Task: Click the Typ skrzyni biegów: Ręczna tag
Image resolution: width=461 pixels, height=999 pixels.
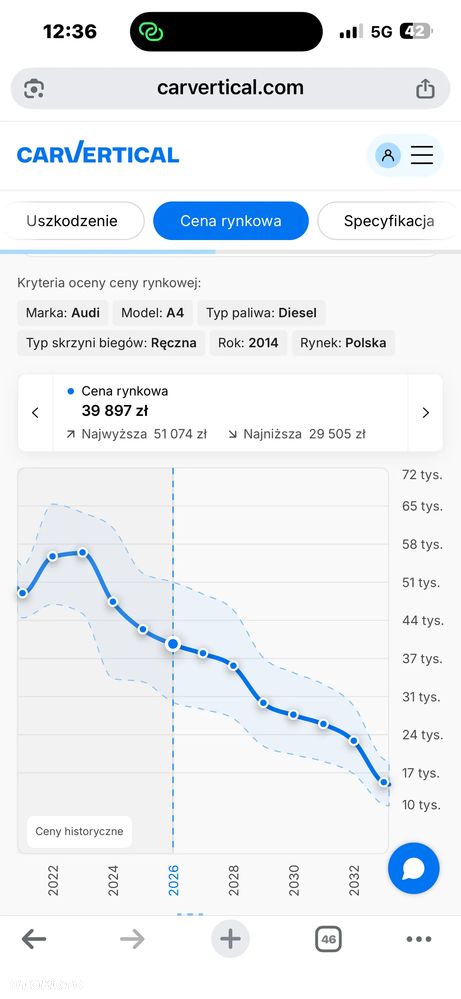Action: pos(111,343)
